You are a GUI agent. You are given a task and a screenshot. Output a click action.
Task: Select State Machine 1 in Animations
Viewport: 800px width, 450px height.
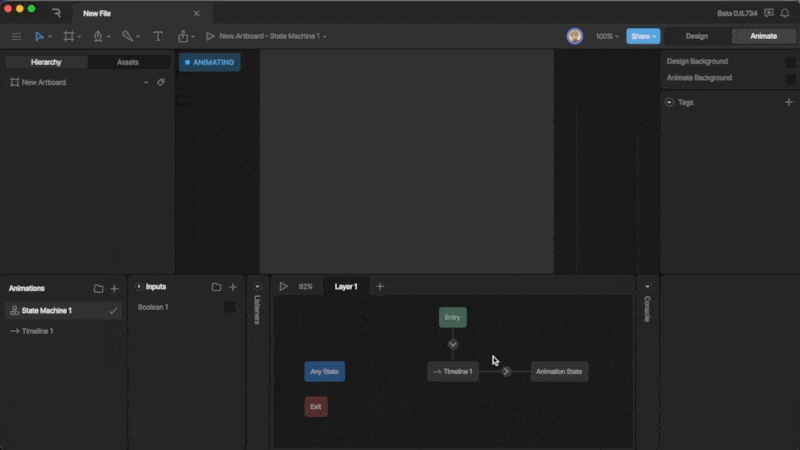coord(63,311)
